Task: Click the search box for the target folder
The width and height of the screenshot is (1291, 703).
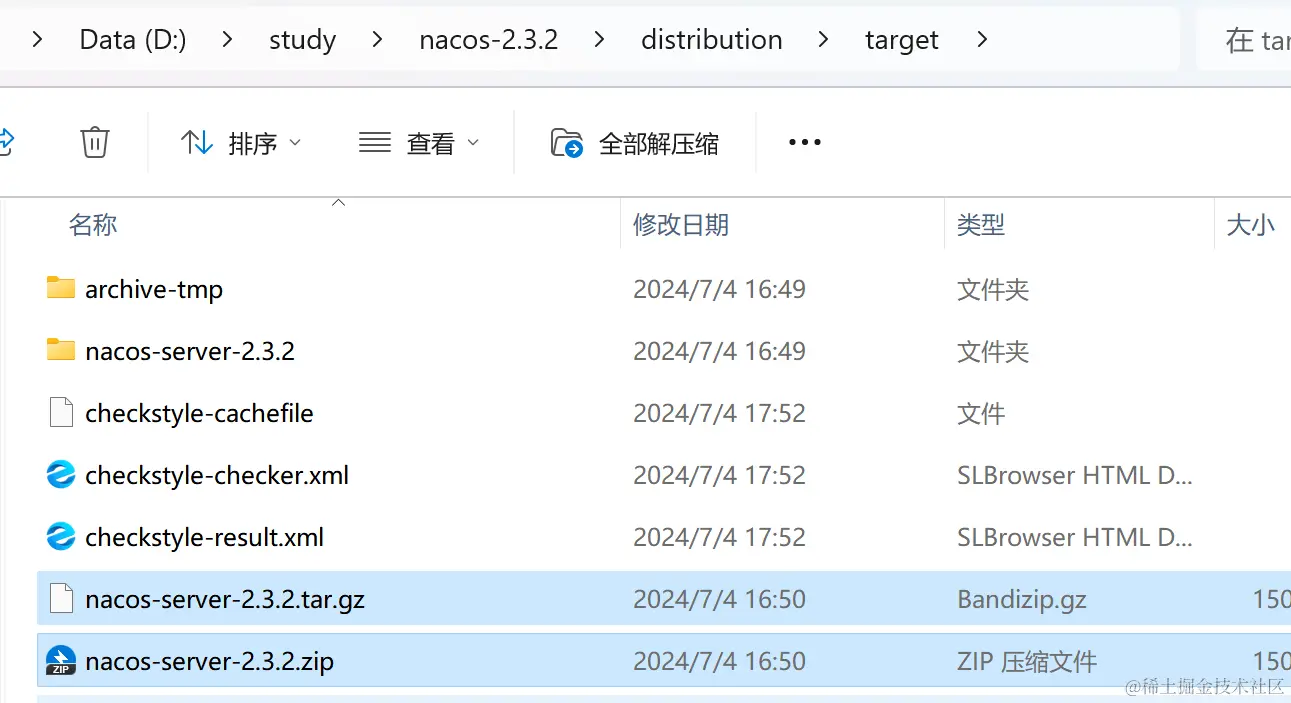Action: (x=1244, y=40)
